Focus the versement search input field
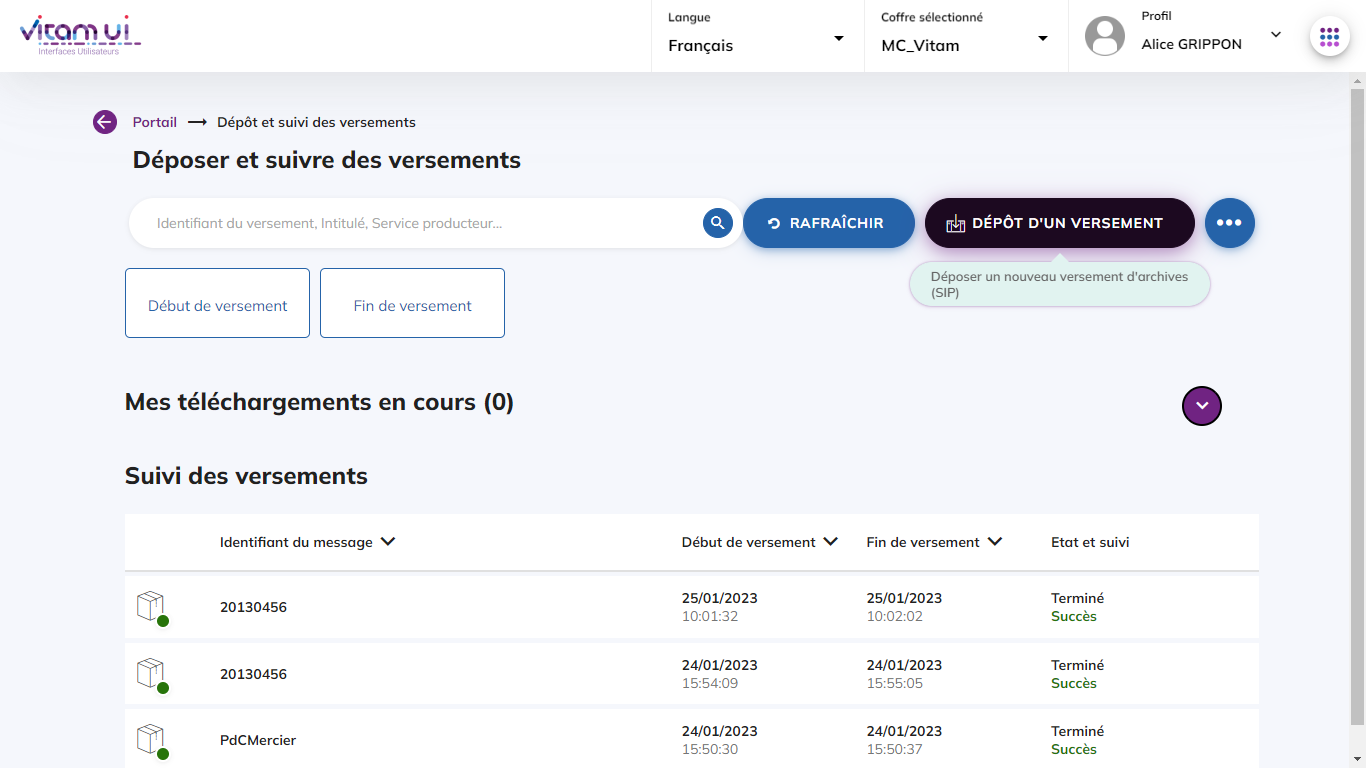The width and height of the screenshot is (1366, 768). pyautogui.click(x=420, y=223)
